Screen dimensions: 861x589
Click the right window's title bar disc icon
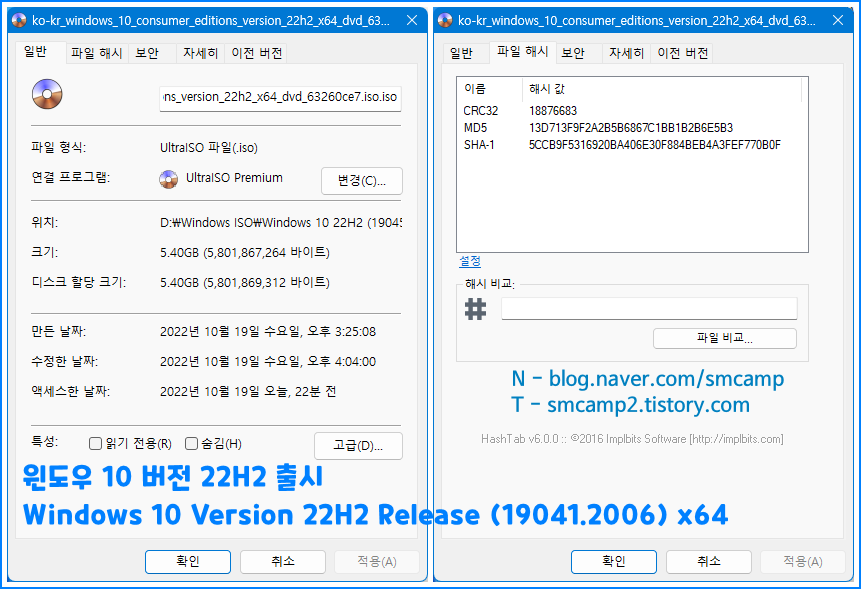pyautogui.click(x=445, y=21)
